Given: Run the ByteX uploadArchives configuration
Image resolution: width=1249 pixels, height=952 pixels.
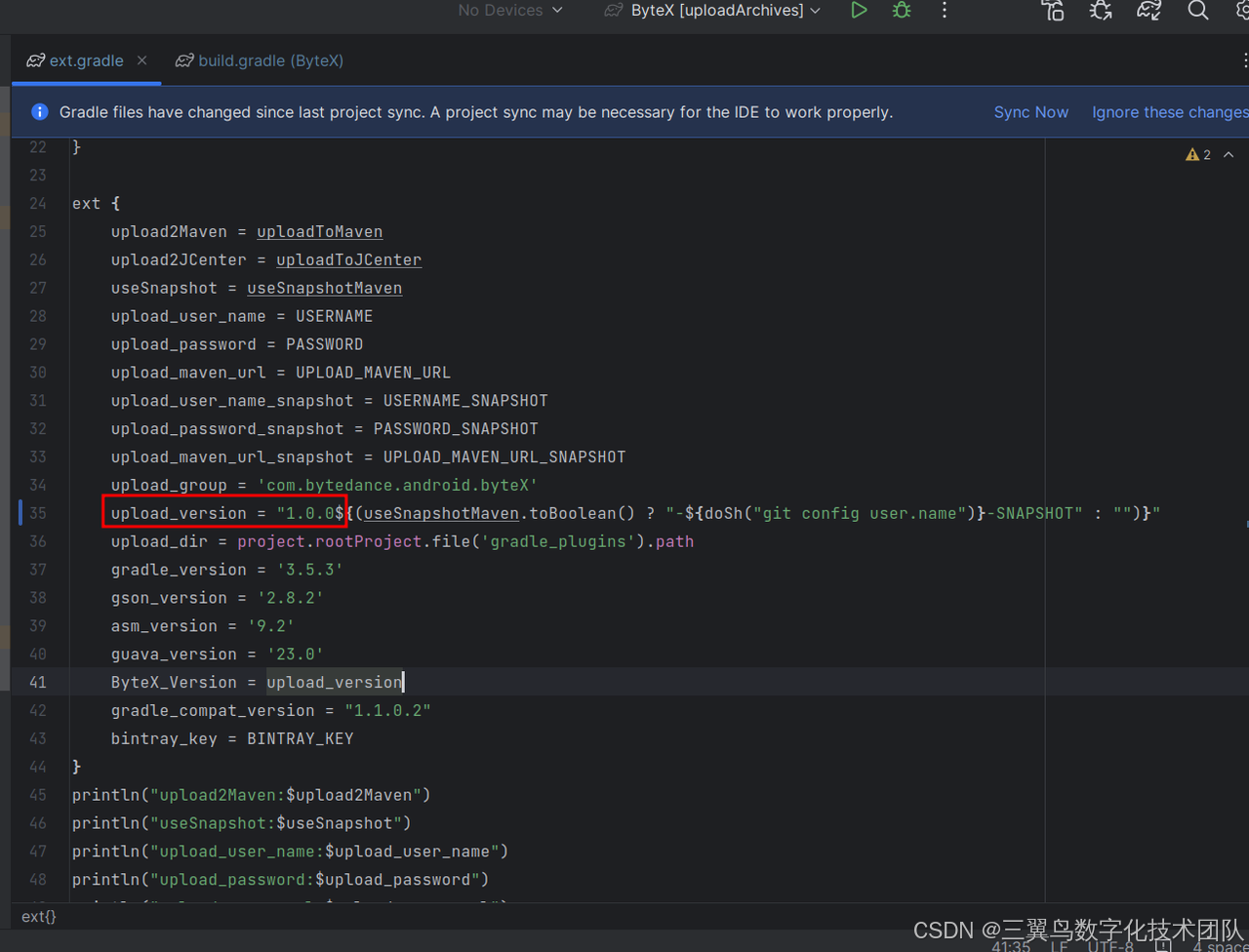Looking at the screenshot, I should (x=859, y=11).
